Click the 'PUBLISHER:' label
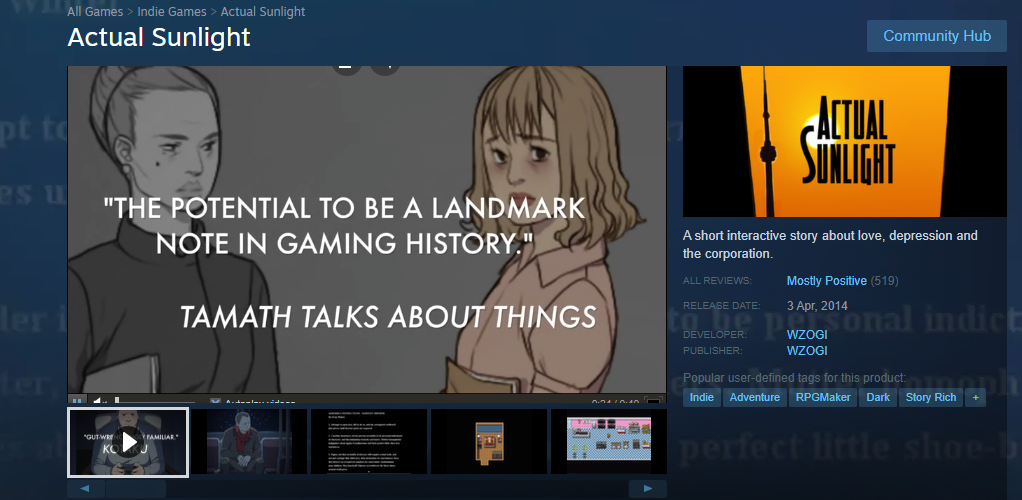Image resolution: width=1022 pixels, height=500 pixels. pos(712,351)
